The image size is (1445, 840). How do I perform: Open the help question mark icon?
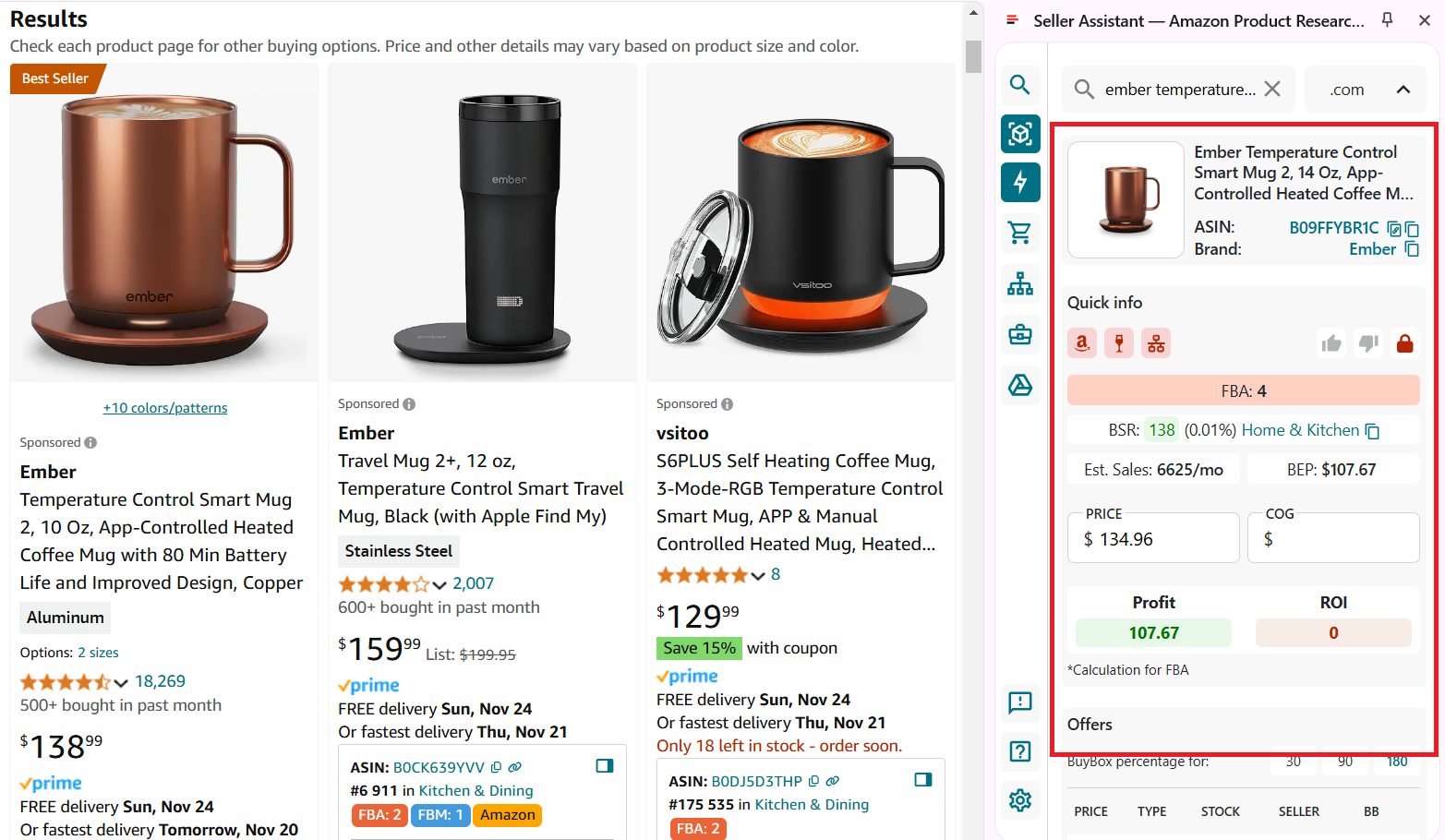(x=1019, y=751)
